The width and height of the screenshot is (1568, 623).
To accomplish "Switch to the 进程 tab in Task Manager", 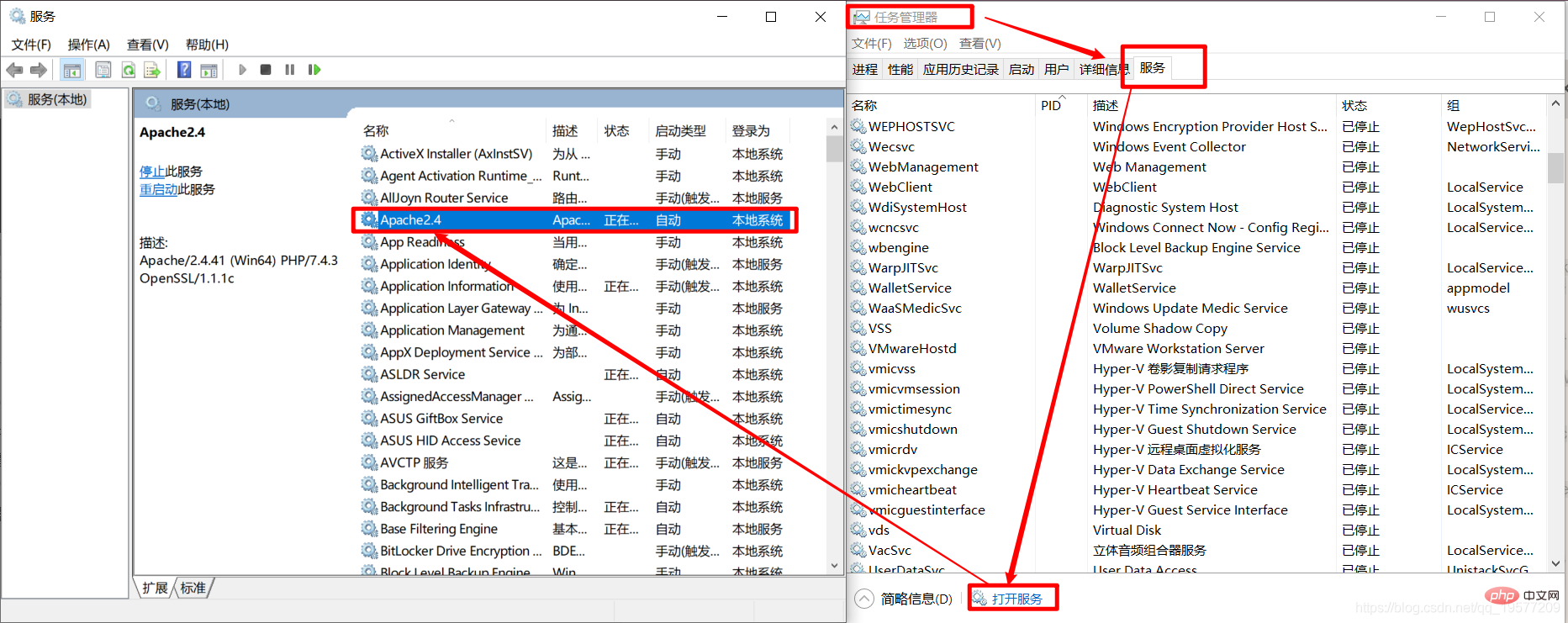I will click(x=865, y=70).
